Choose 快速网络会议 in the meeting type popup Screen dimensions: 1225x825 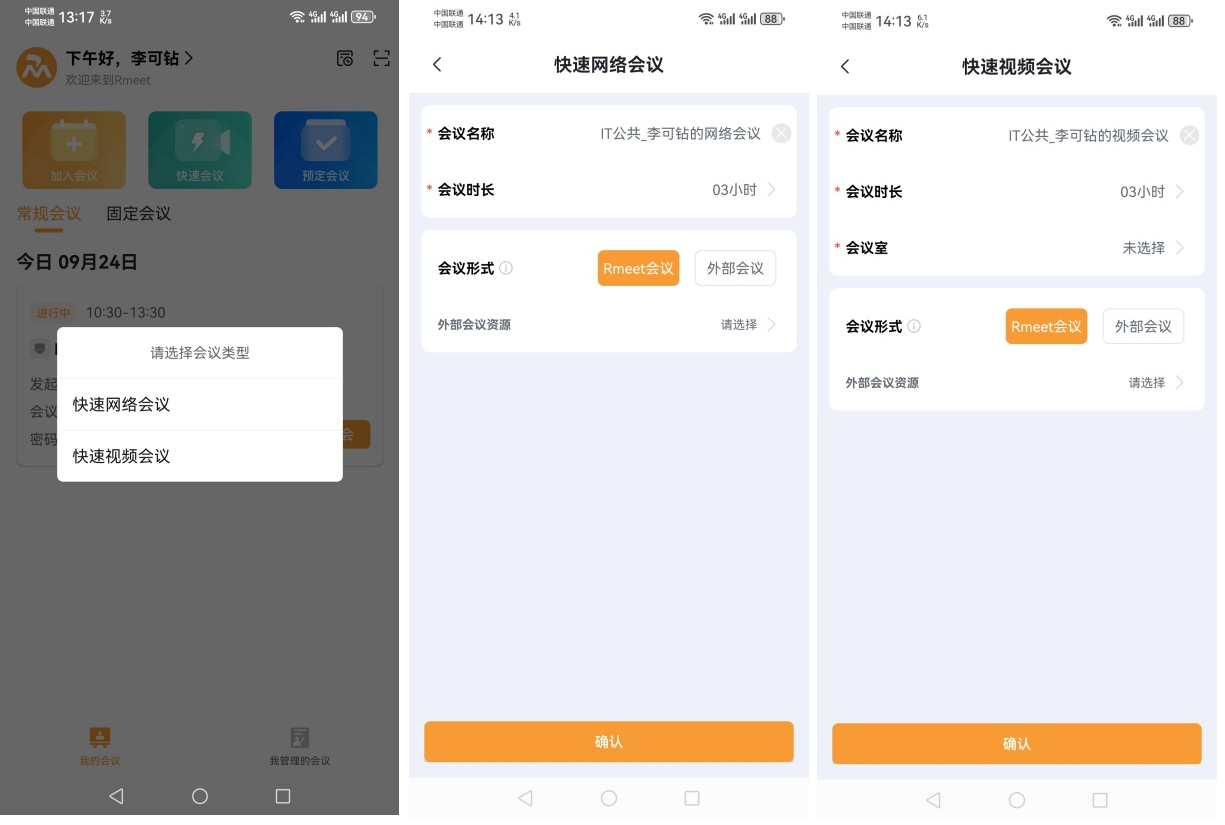click(200, 405)
